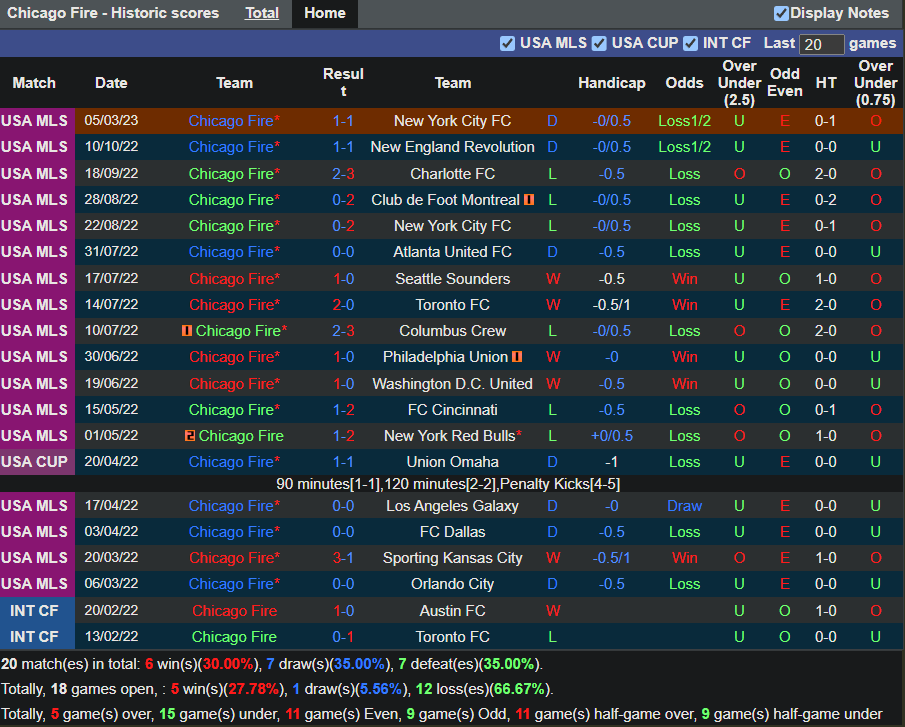The height and width of the screenshot is (727, 905).
Task: Select the USA CUP league cell on 20/04/22
Action: [x=37, y=462]
